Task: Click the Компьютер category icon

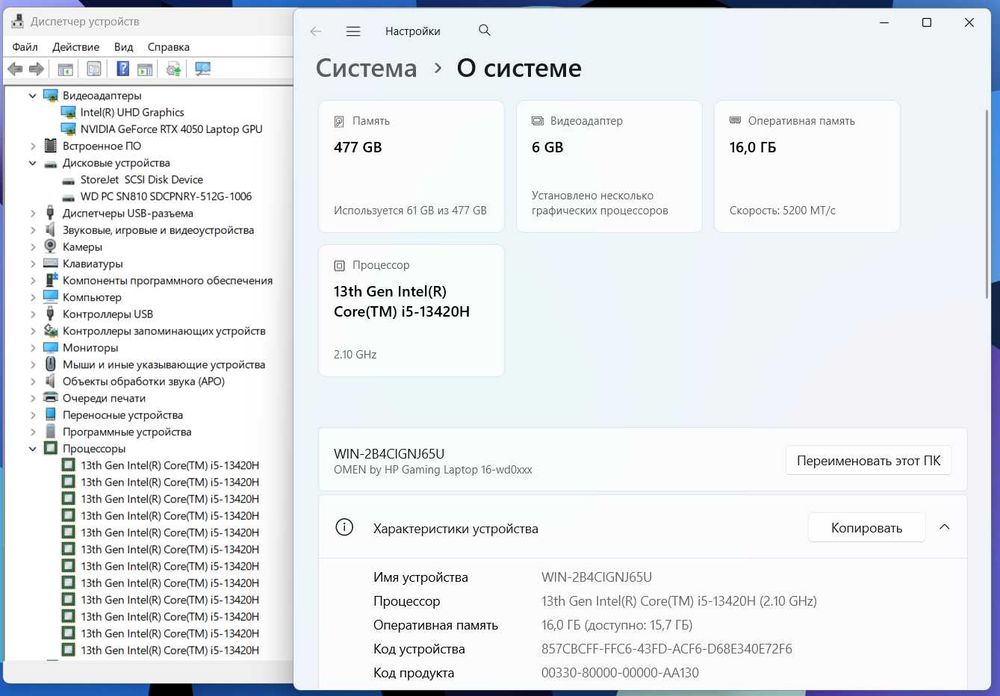Action: [x=50, y=297]
